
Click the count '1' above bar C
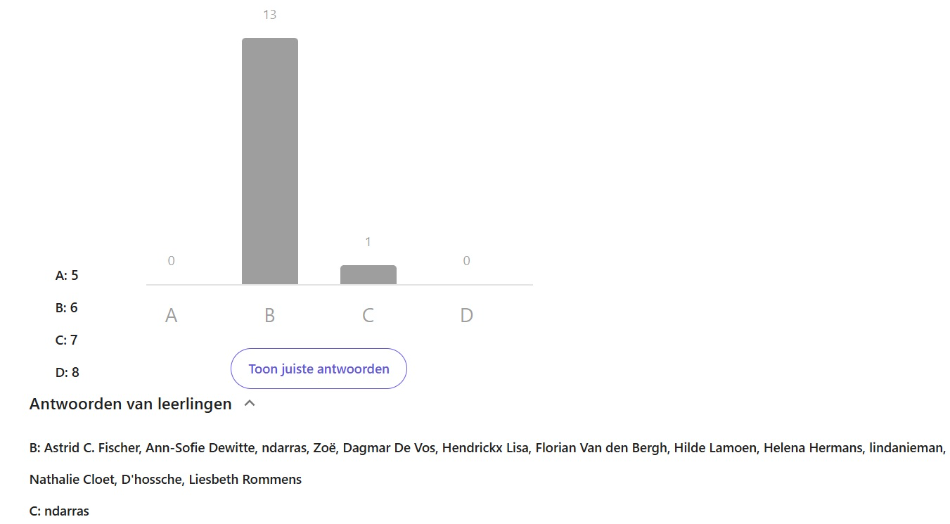tap(368, 242)
